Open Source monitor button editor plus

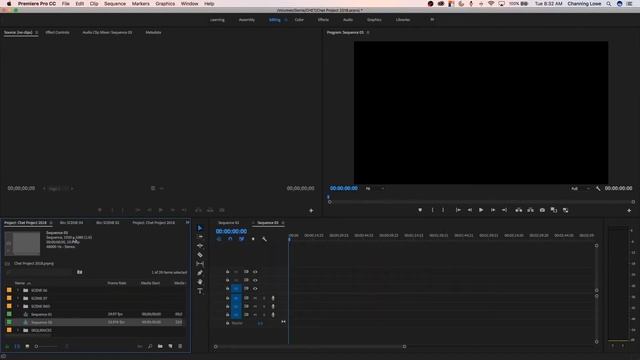311,211
